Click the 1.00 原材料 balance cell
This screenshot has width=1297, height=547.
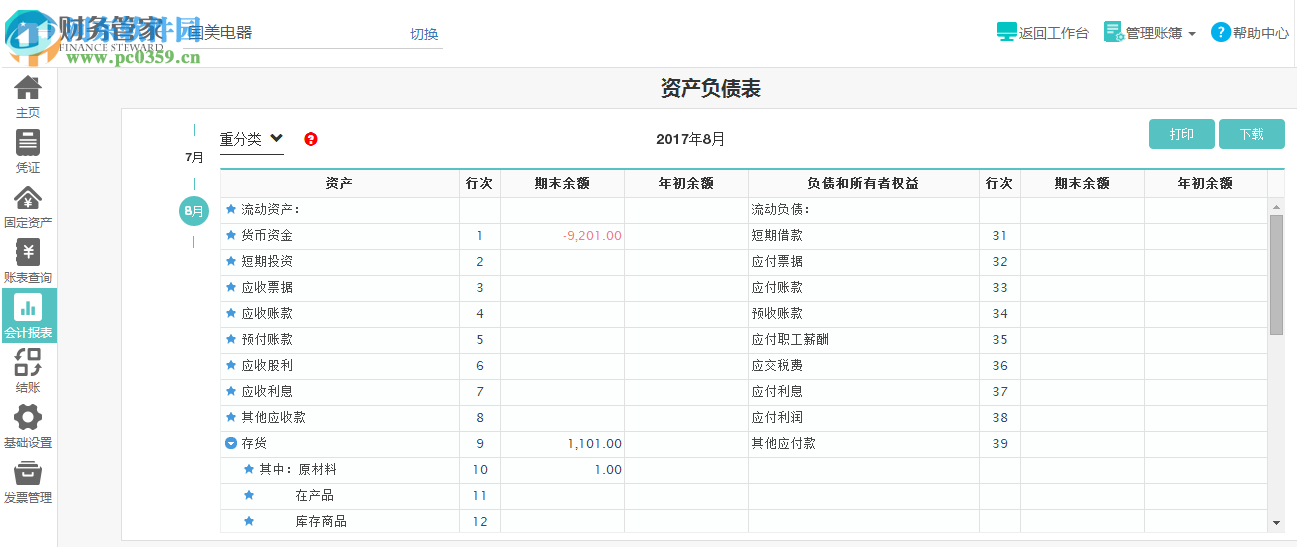(x=562, y=470)
